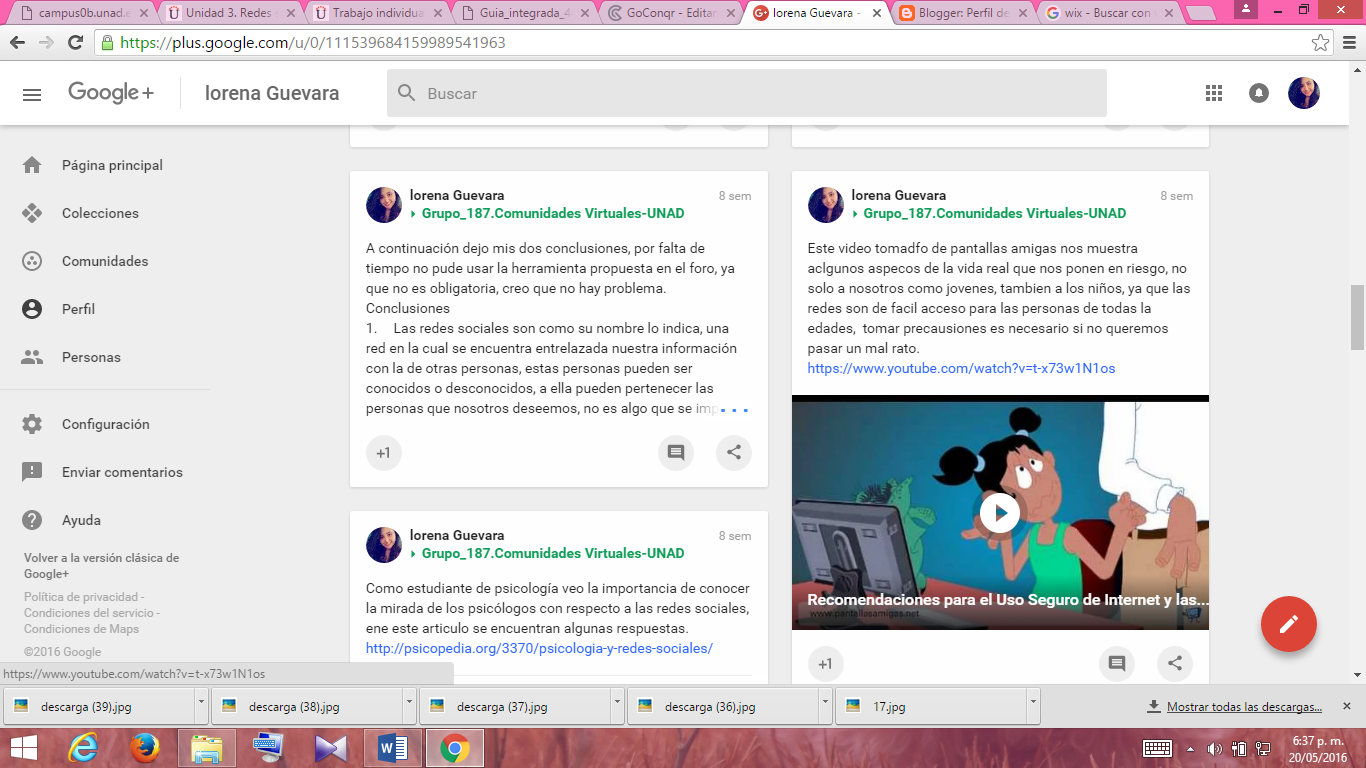Bookmark this page with the star icon

(x=1320, y=43)
